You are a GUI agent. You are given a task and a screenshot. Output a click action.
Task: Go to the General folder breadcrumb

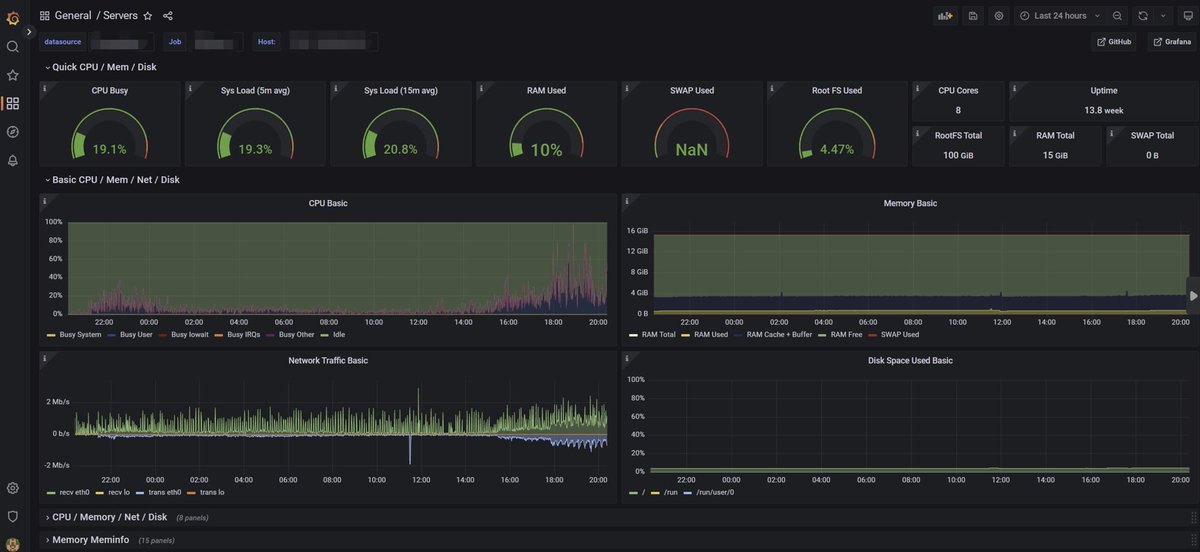(x=73, y=16)
